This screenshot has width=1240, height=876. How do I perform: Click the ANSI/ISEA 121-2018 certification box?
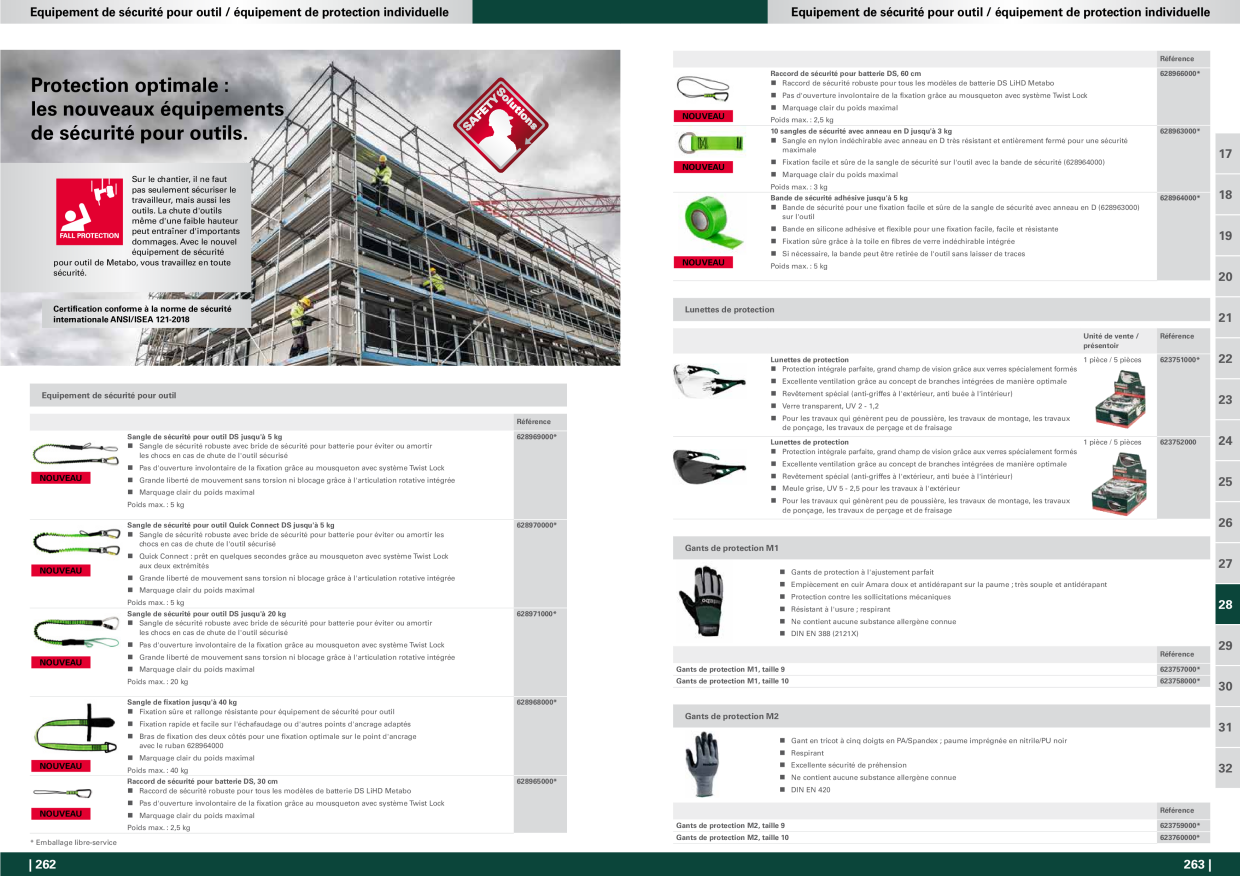pos(148,314)
